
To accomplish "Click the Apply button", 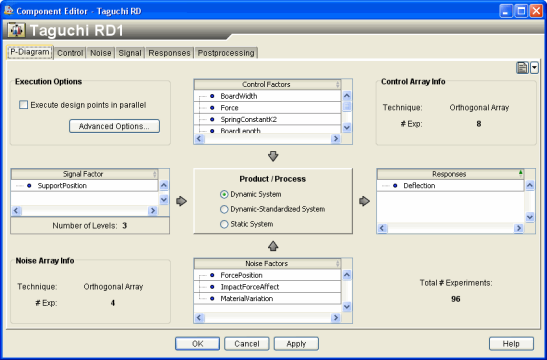I will tap(296, 344).
